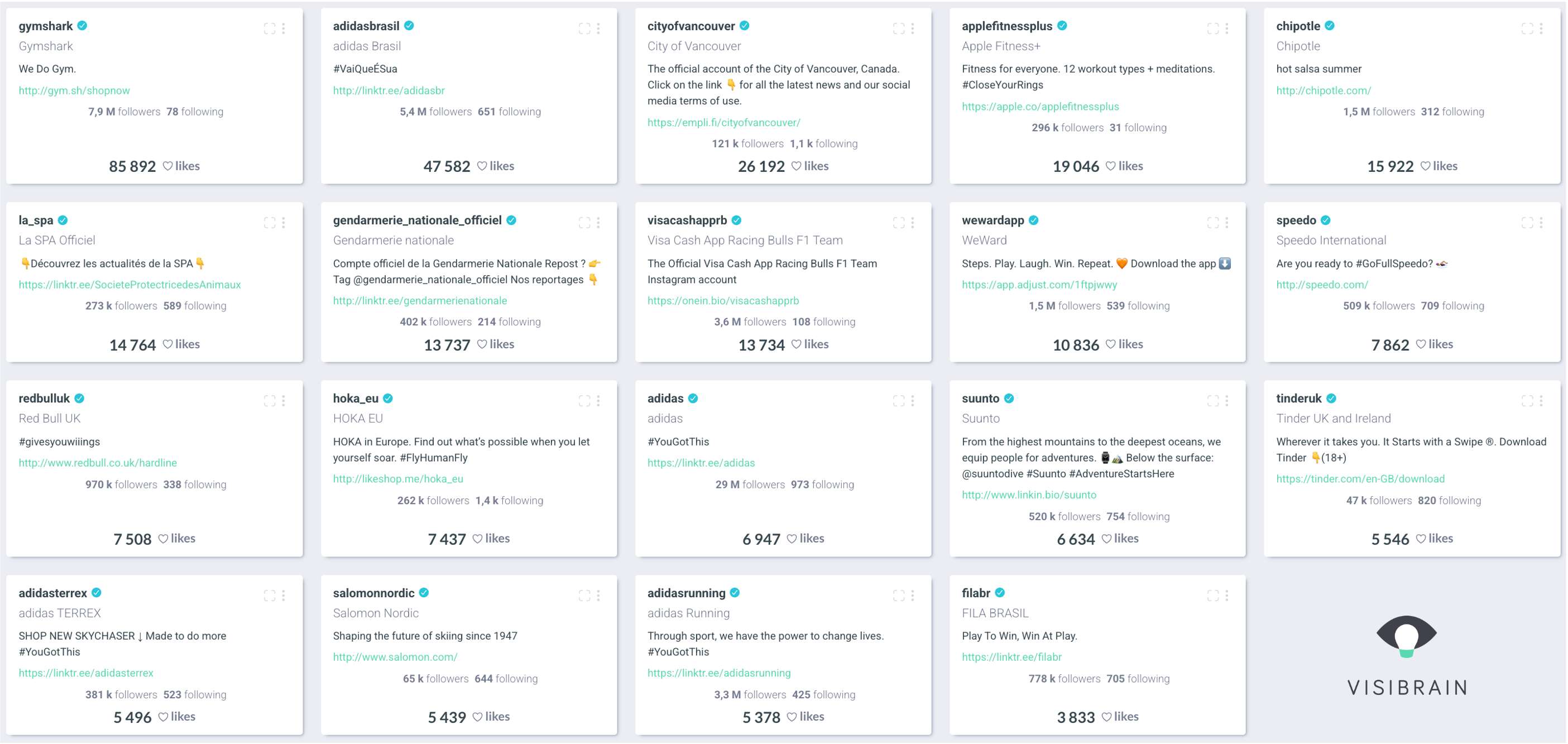Open the more options menu for speedo
The height and width of the screenshot is (744, 1568).
1541,223
